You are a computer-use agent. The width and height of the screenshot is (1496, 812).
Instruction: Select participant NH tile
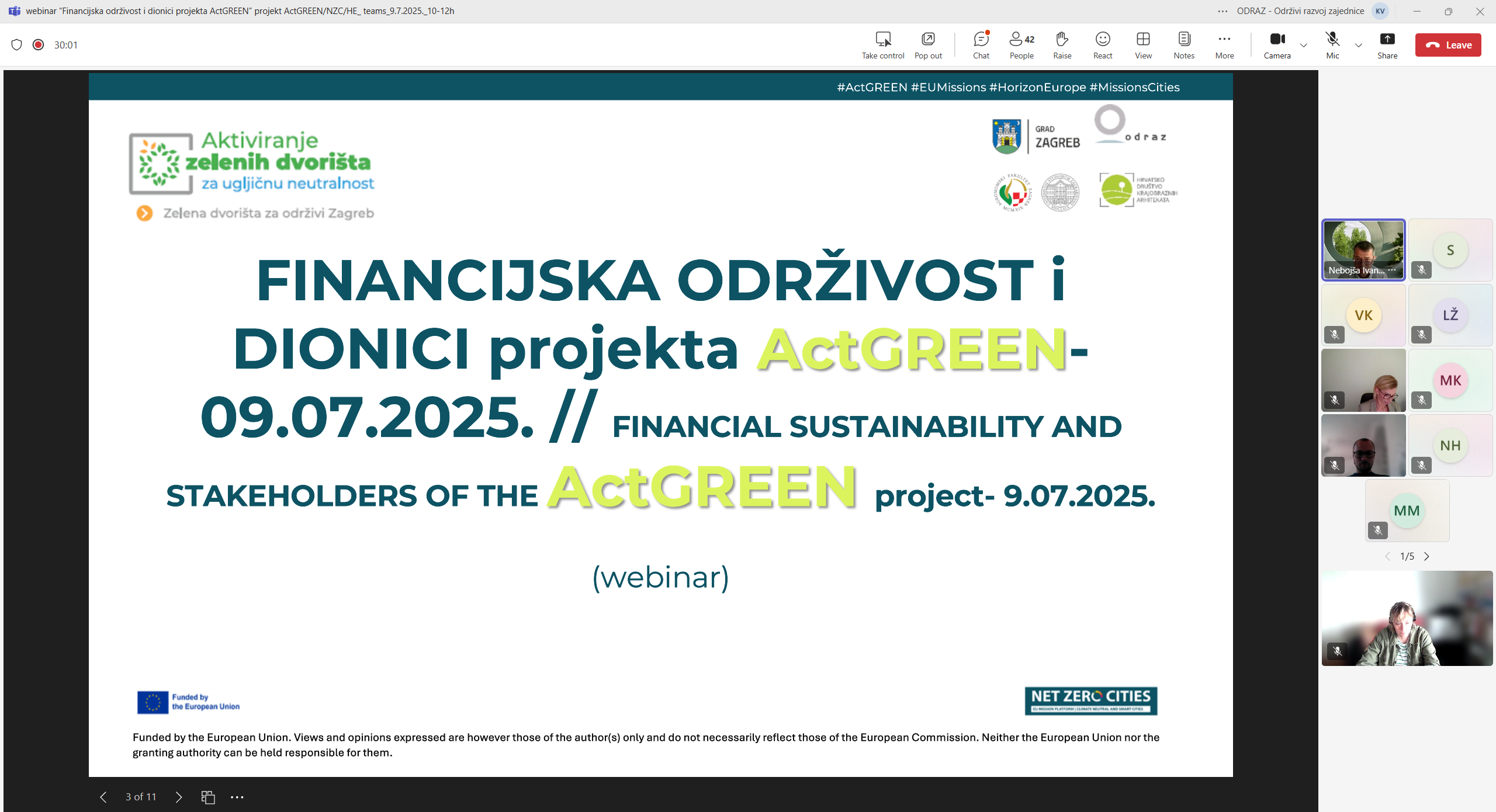1450,446
